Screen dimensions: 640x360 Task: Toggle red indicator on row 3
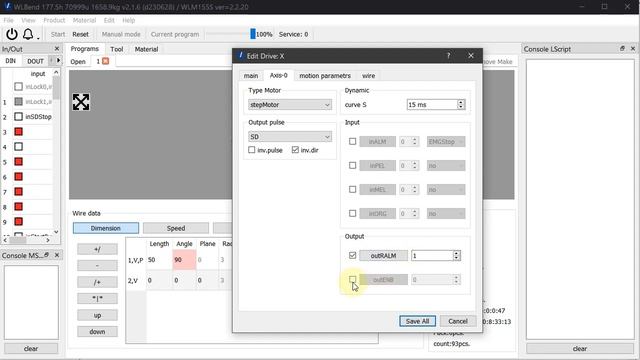pos(18,131)
